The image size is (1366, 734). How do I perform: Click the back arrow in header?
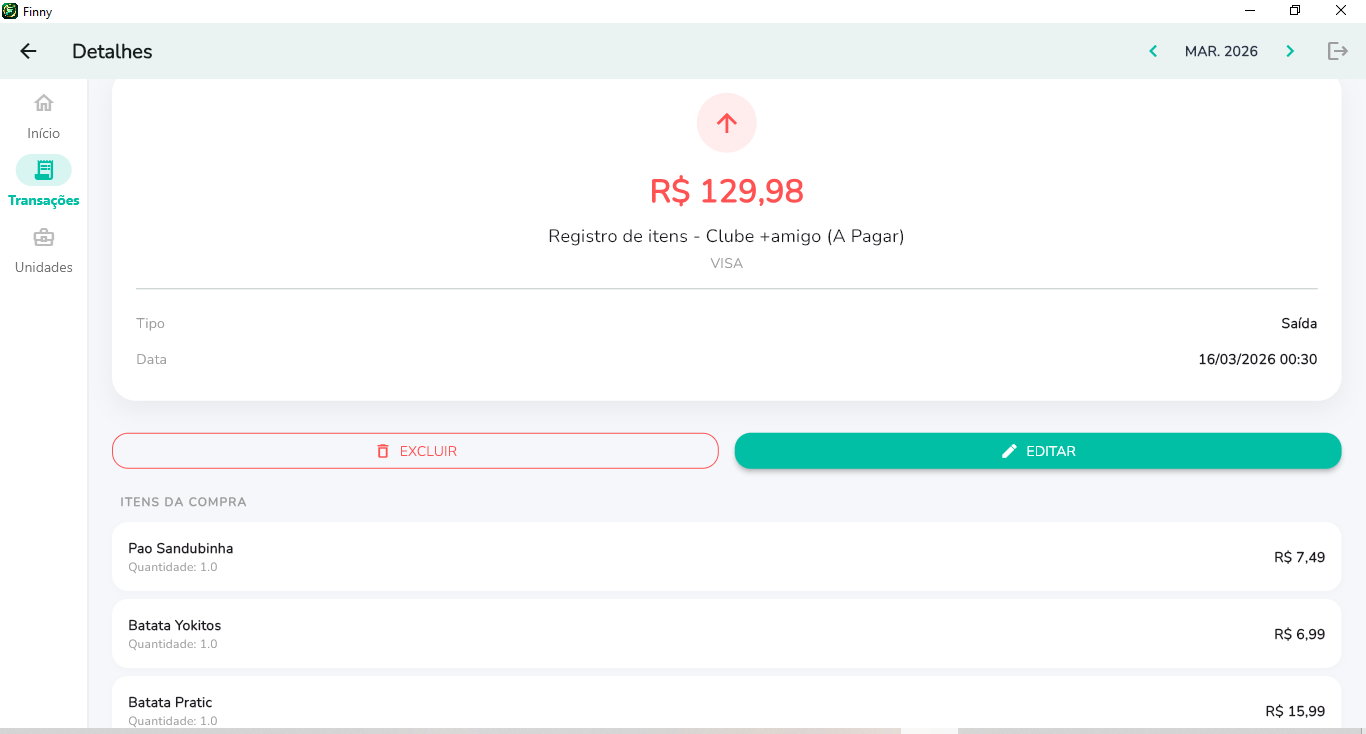coord(28,51)
